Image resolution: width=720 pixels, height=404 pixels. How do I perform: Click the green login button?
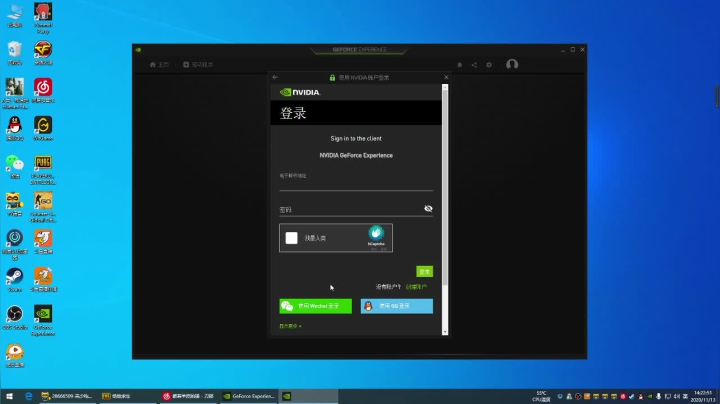pyautogui.click(x=424, y=272)
